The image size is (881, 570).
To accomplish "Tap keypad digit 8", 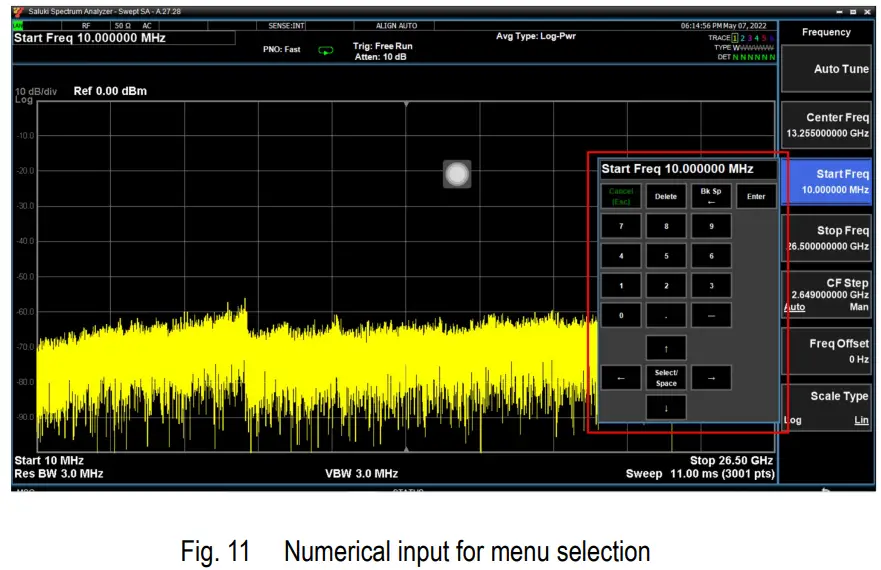I will pyautogui.click(x=666, y=226).
